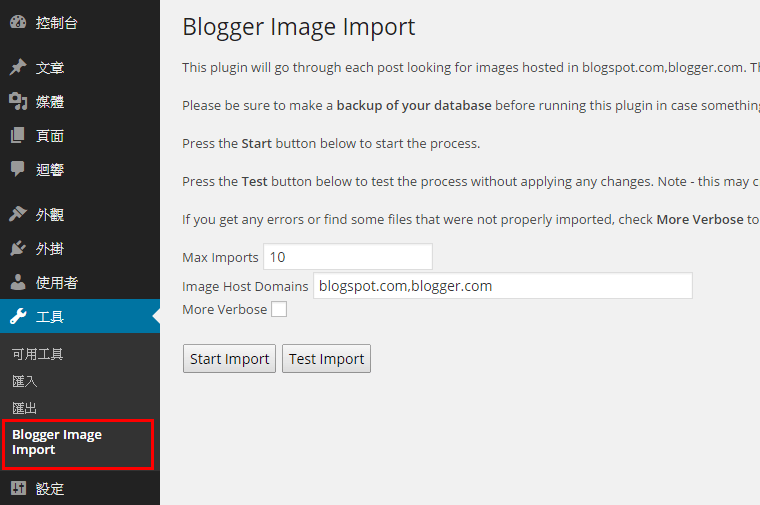Open Blogger Image Import submenu link
Screen dimensions: 760x505
tap(57, 442)
